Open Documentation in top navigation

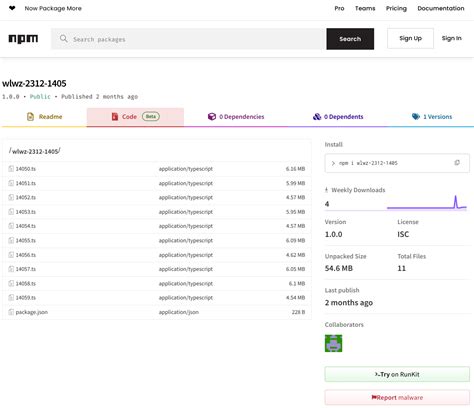point(441,8)
